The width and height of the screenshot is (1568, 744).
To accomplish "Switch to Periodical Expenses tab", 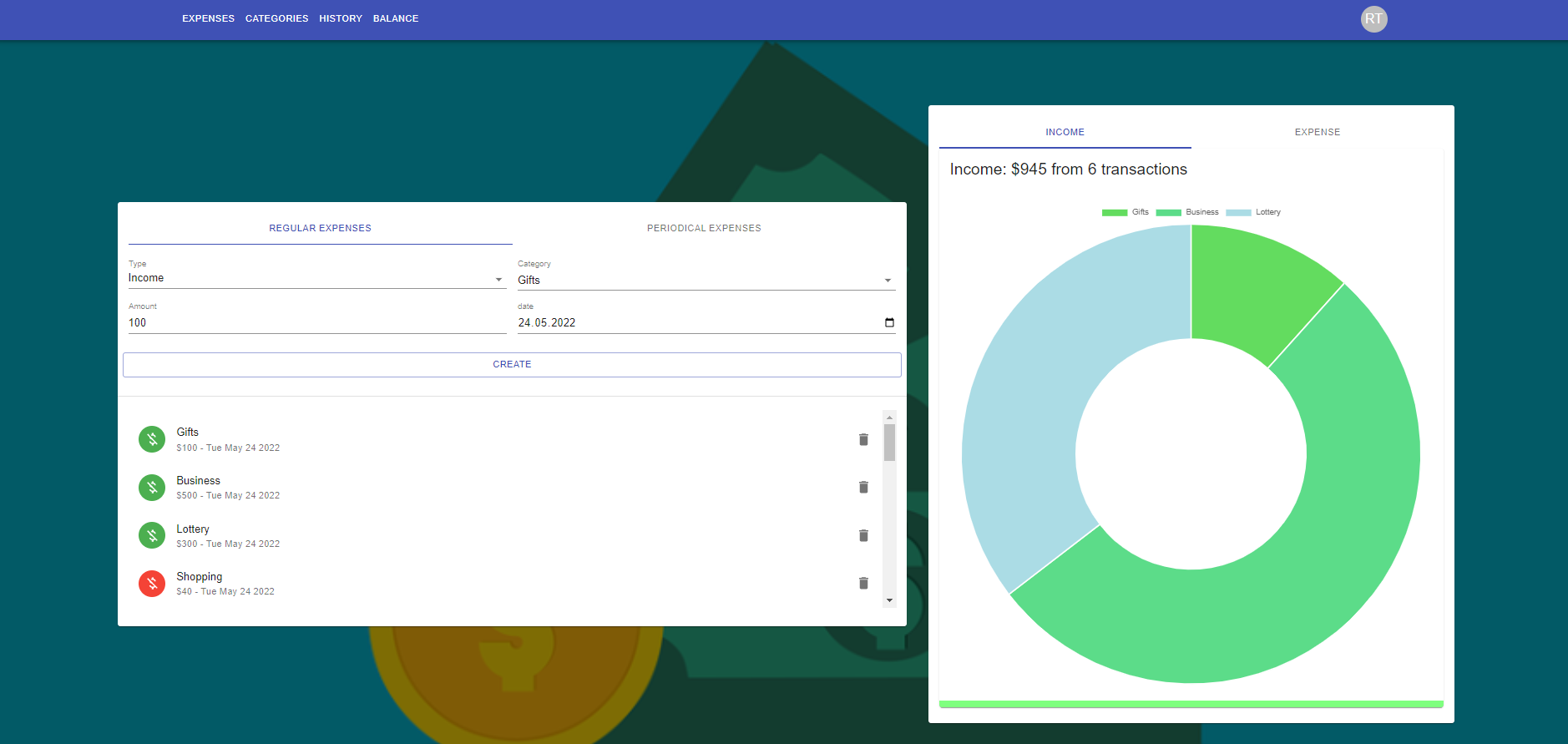I will [x=704, y=228].
